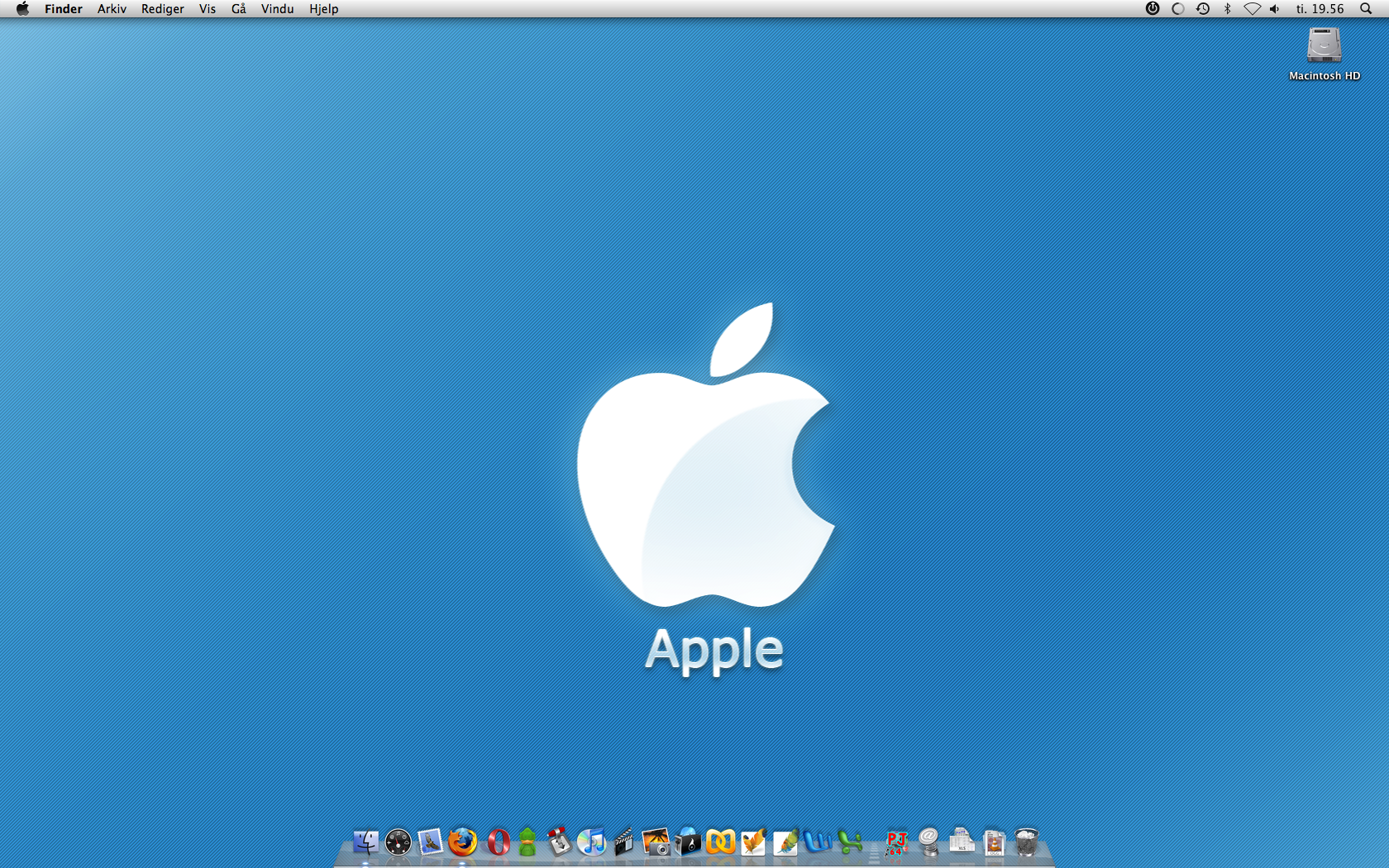
Task: Open the XLS document in Dock
Action: pyautogui.click(x=962, y=842)
